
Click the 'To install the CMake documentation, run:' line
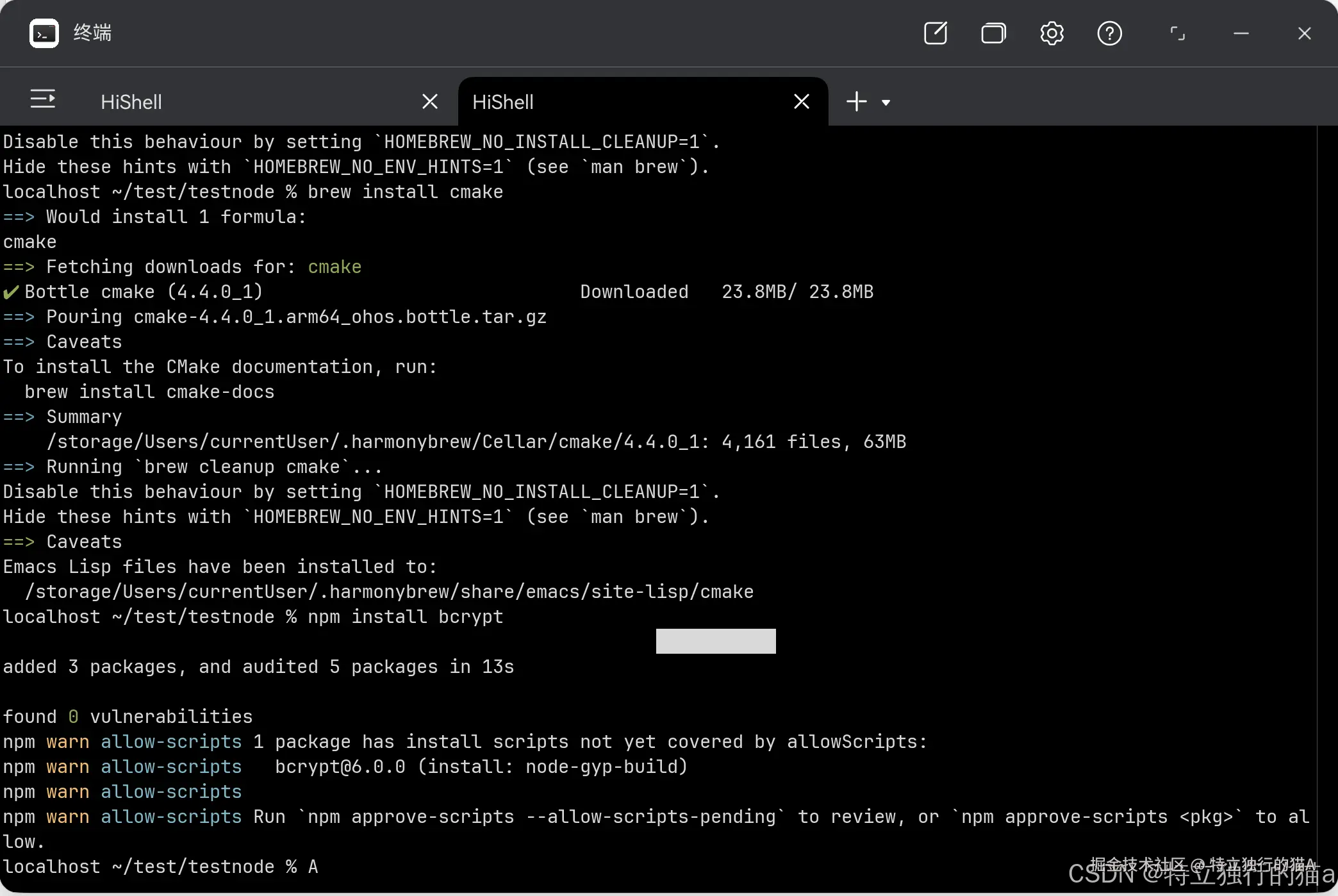click(x=220, y=367)
